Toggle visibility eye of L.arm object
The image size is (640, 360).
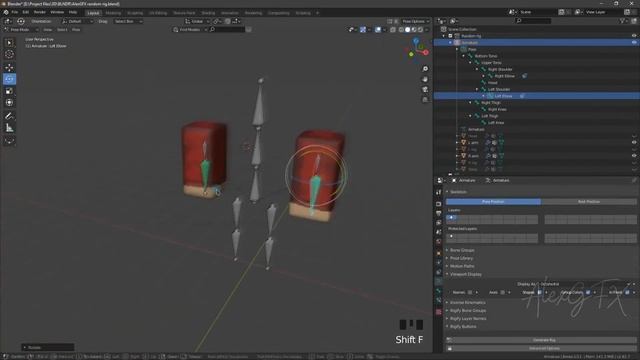pyautogui.click(x=634, y=142)
